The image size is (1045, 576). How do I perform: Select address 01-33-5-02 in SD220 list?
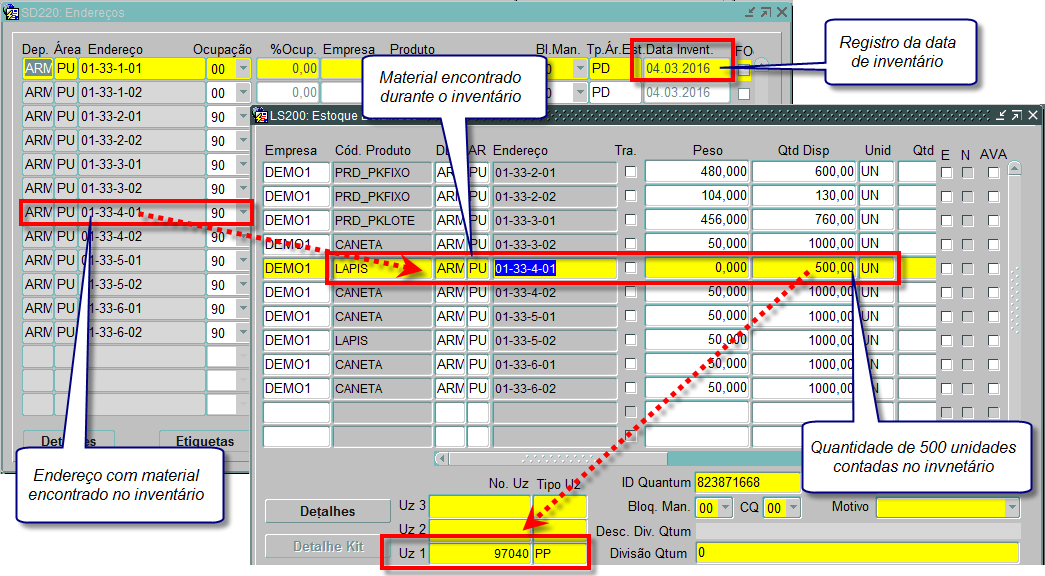pyautogui.click(x=141, y=284)
